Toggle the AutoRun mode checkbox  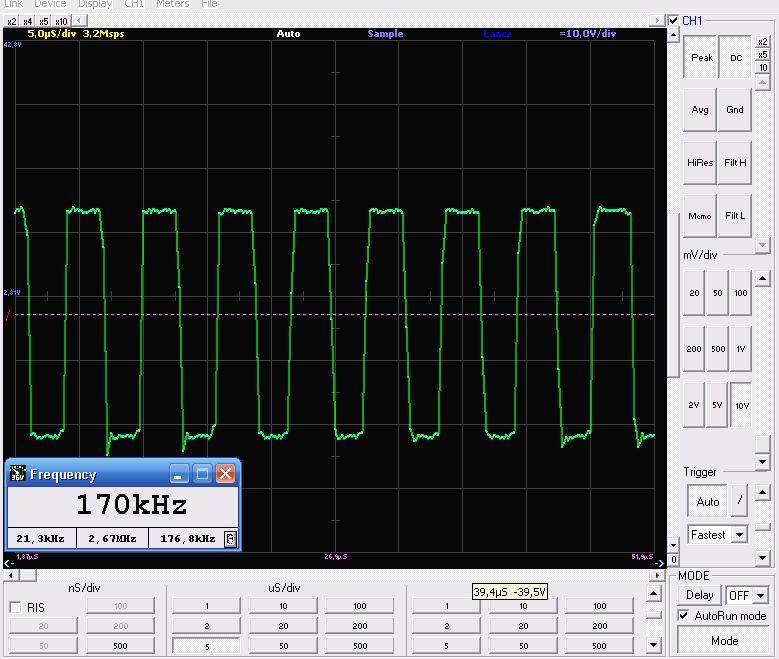point(684,616)
